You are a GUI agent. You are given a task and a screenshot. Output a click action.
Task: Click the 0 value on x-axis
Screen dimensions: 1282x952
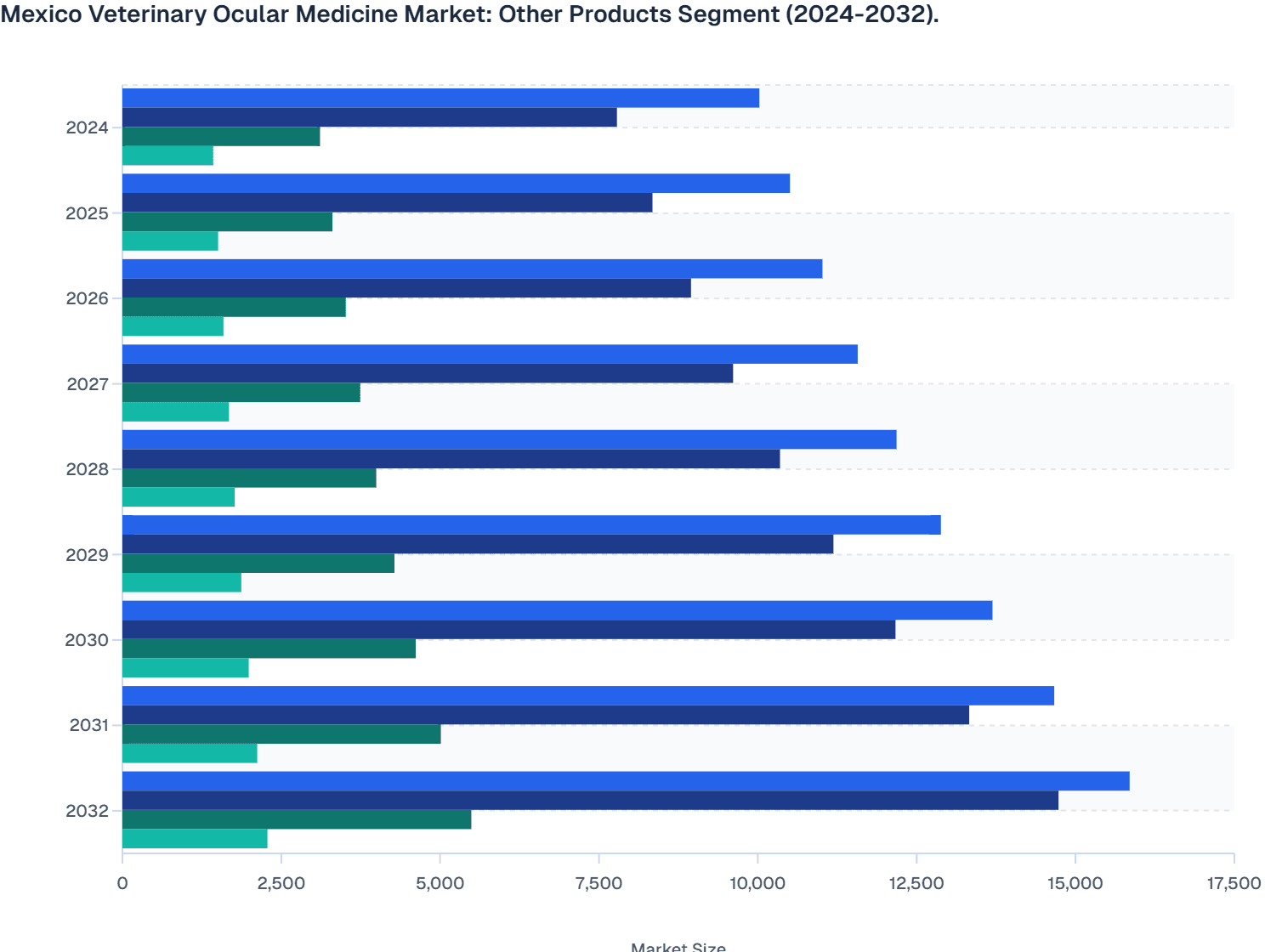coord(123,884)
